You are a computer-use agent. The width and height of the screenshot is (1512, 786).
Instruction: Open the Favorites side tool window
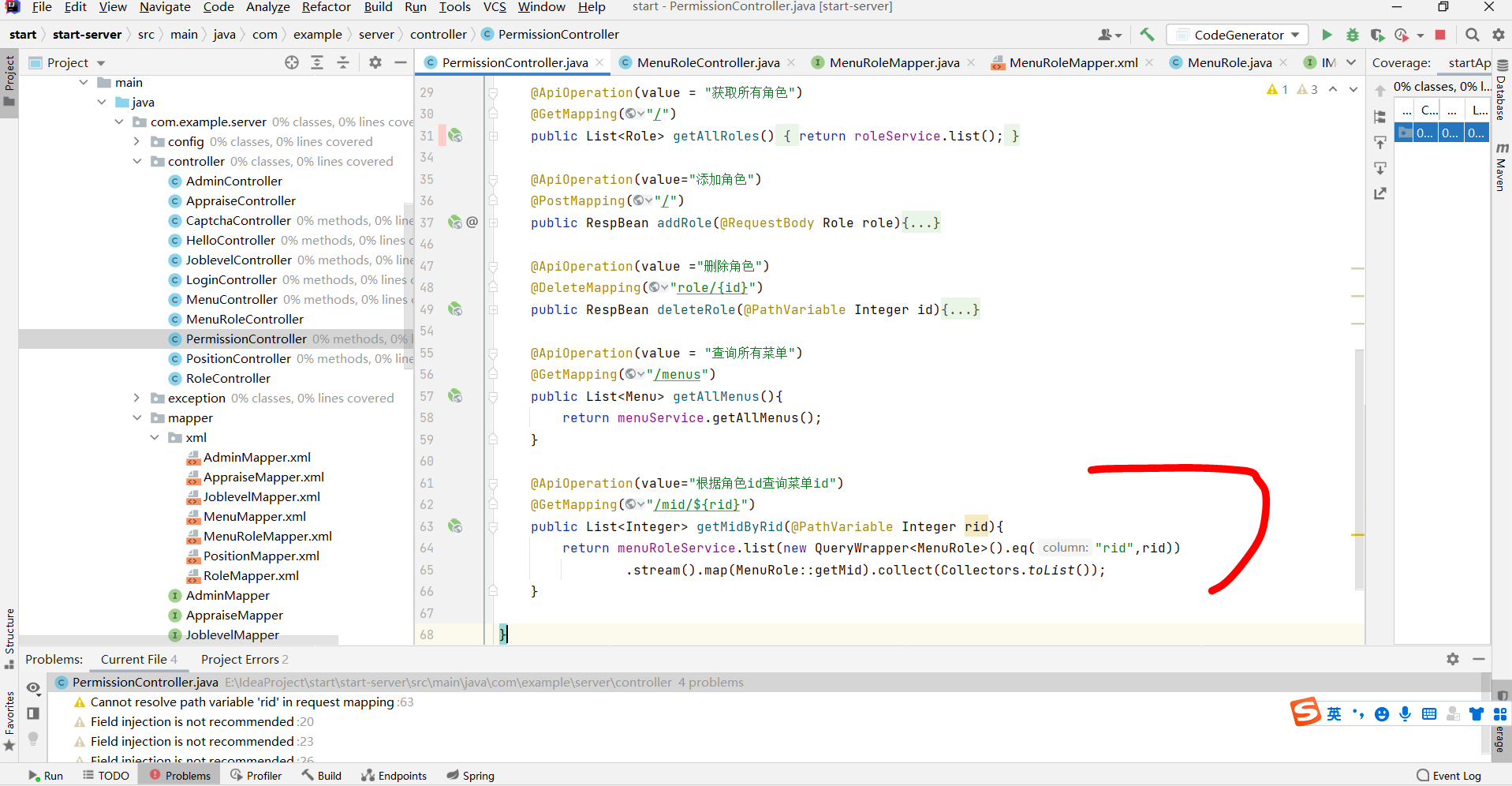tap(9, 721)
